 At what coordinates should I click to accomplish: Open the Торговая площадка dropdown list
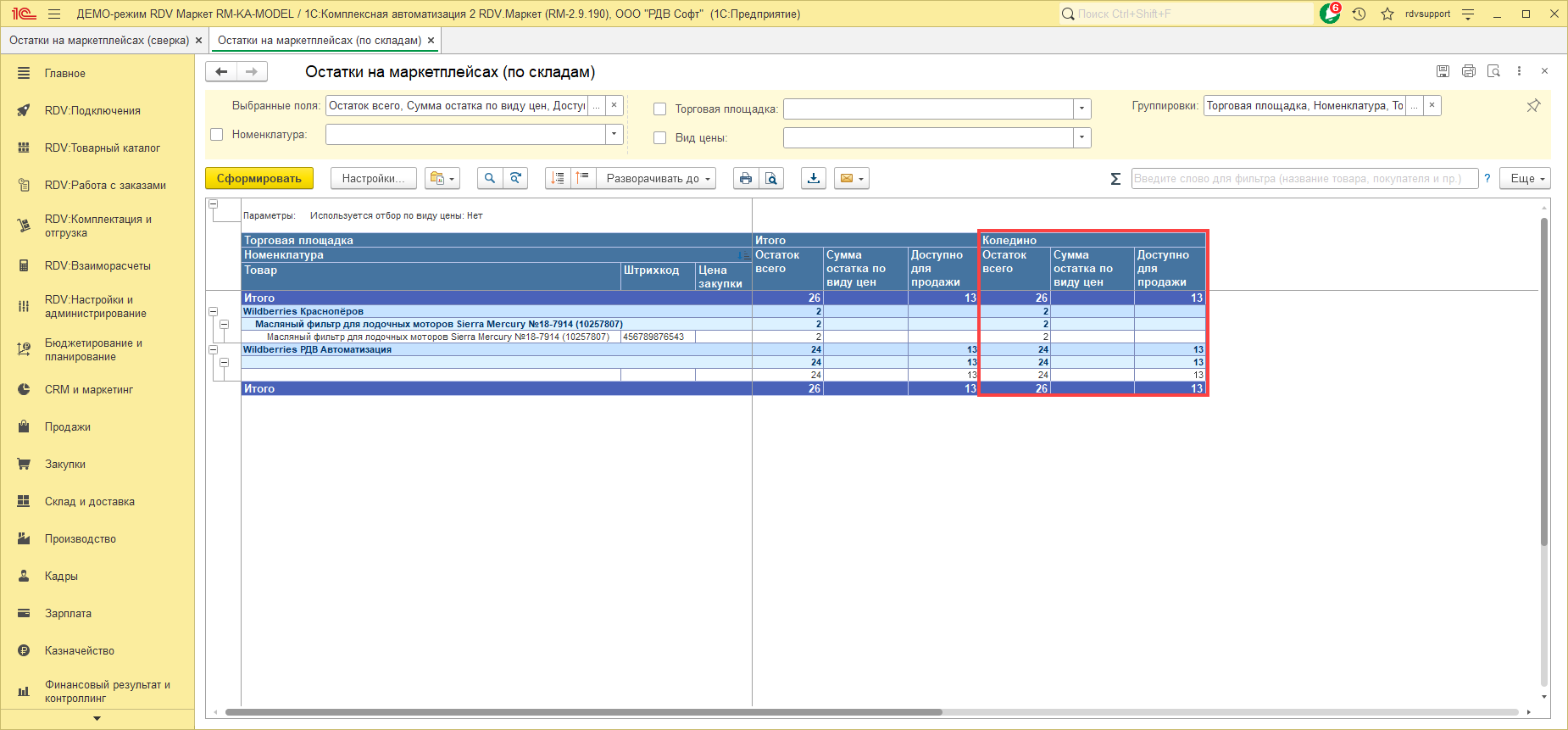pos(1081,109)
